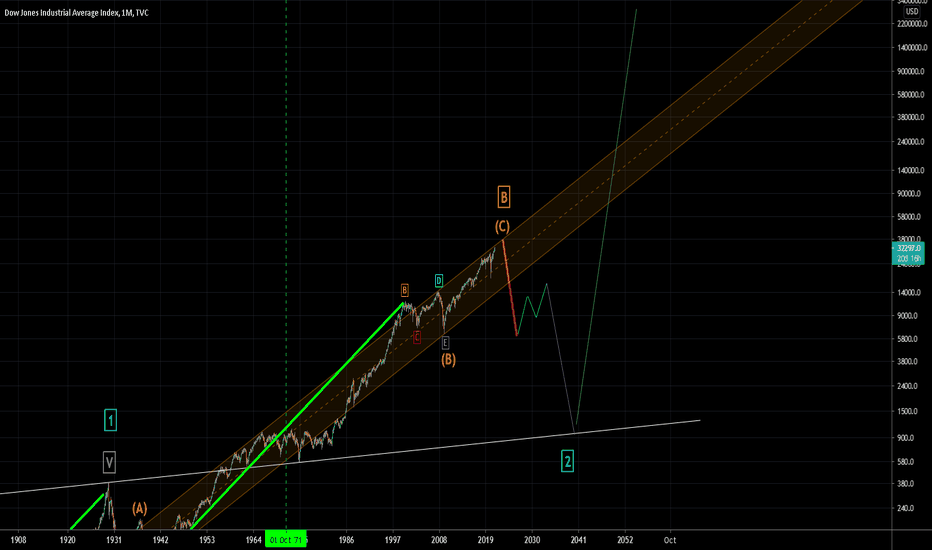This screenshot has width=932, height=550.
Task: Click the 2400.0 price scale label
Action: (x=909, y=386)
